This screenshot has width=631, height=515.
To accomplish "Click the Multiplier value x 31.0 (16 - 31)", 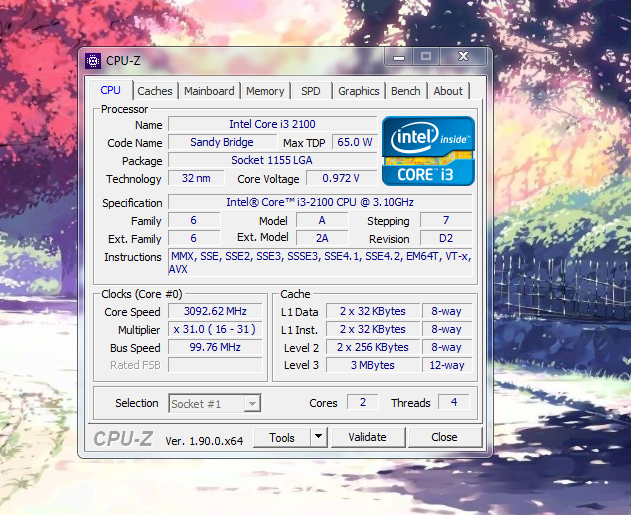I will (215, 329).
